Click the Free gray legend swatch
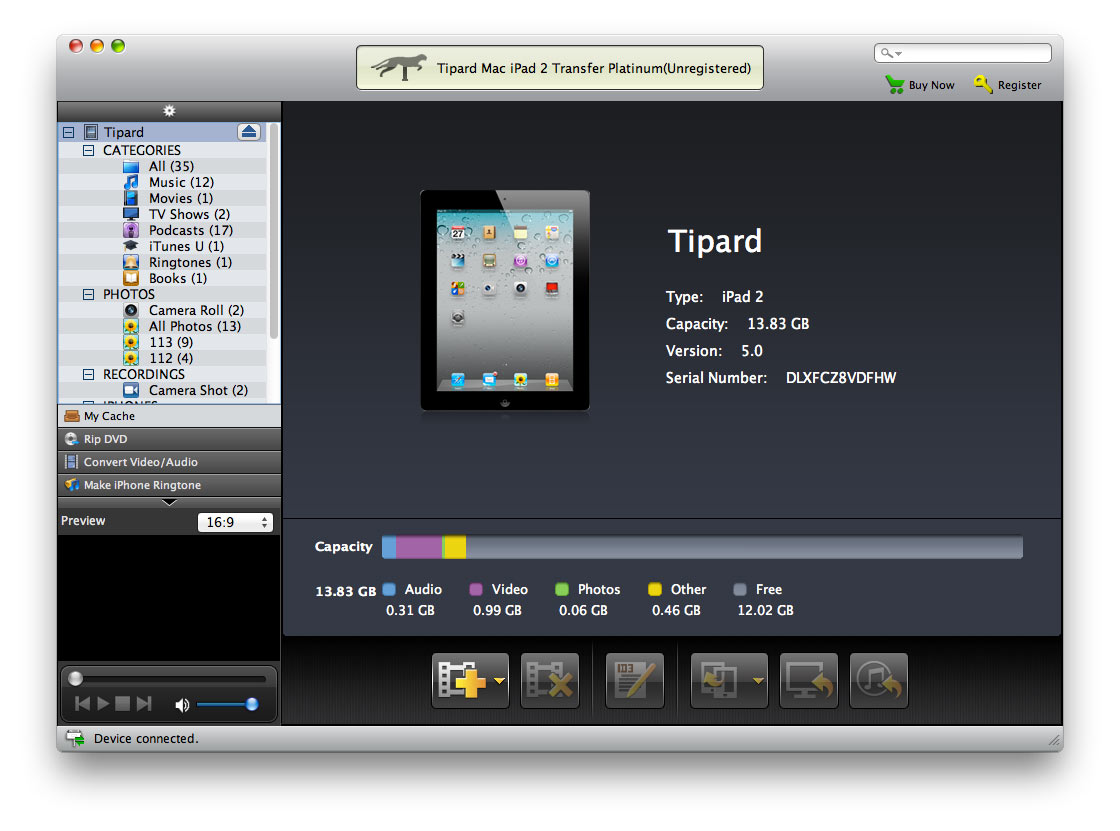This screenshot has height=831, width=1120. tap(740, 589)
